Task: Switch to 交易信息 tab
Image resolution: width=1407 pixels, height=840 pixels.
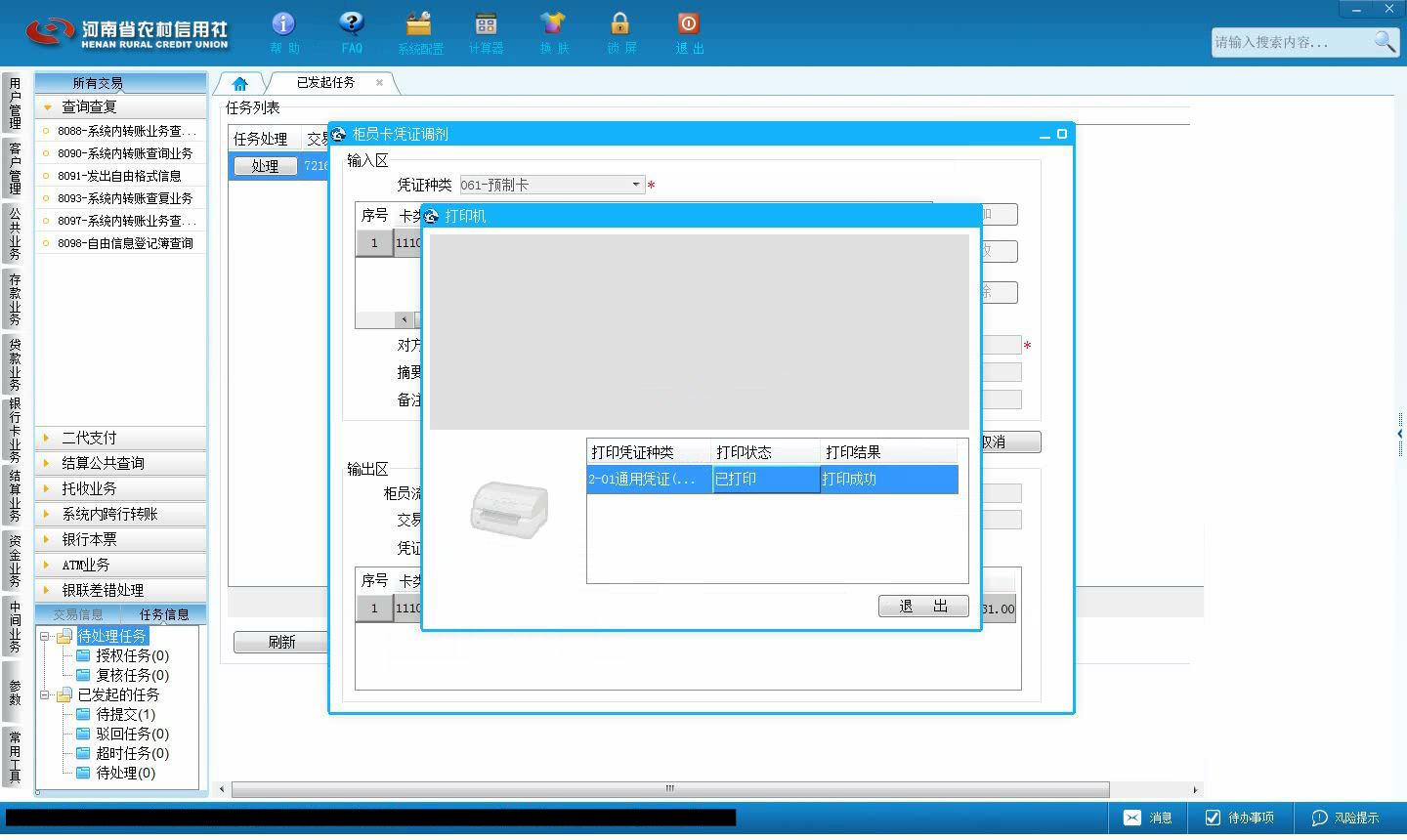Action: (77, 614)
